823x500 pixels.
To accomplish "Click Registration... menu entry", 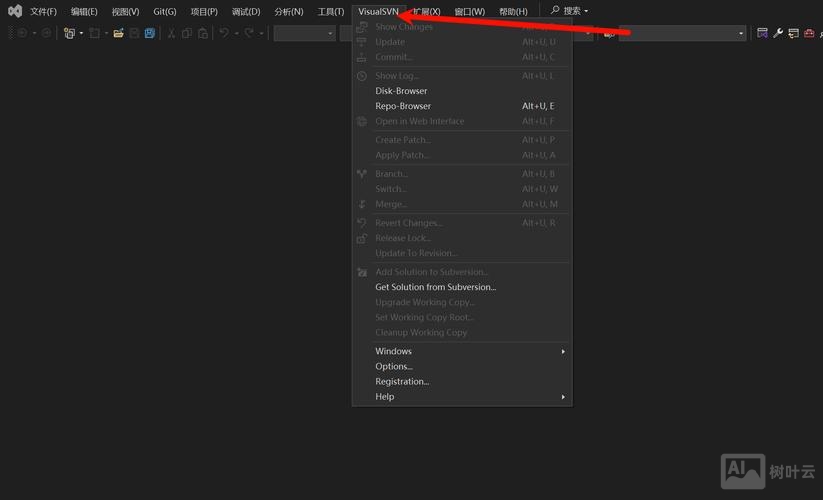I will point(402,381).
